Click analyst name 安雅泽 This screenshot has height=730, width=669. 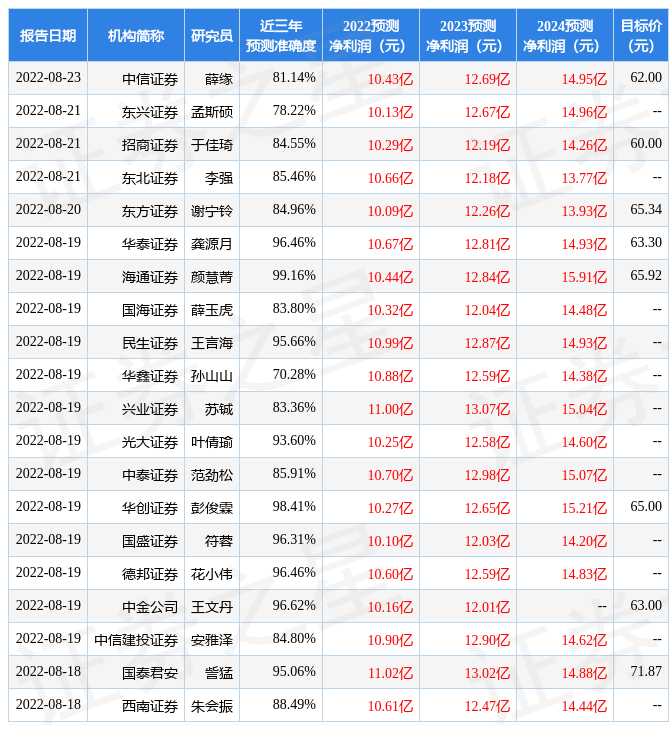point(212,641)
